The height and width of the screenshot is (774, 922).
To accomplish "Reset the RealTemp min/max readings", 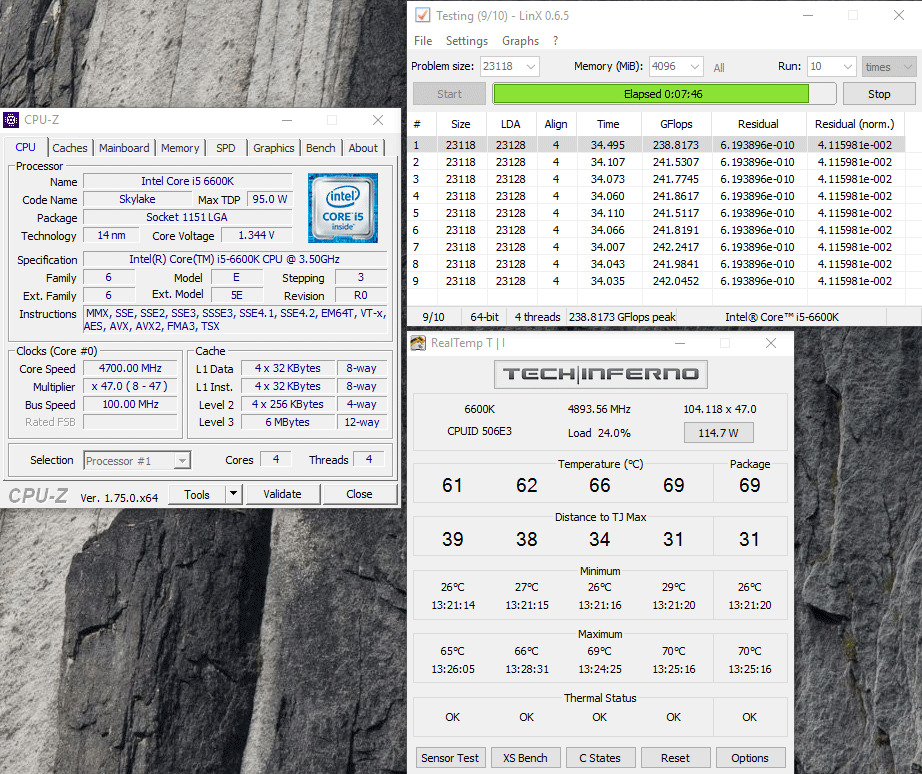I will tap(675, 758).
